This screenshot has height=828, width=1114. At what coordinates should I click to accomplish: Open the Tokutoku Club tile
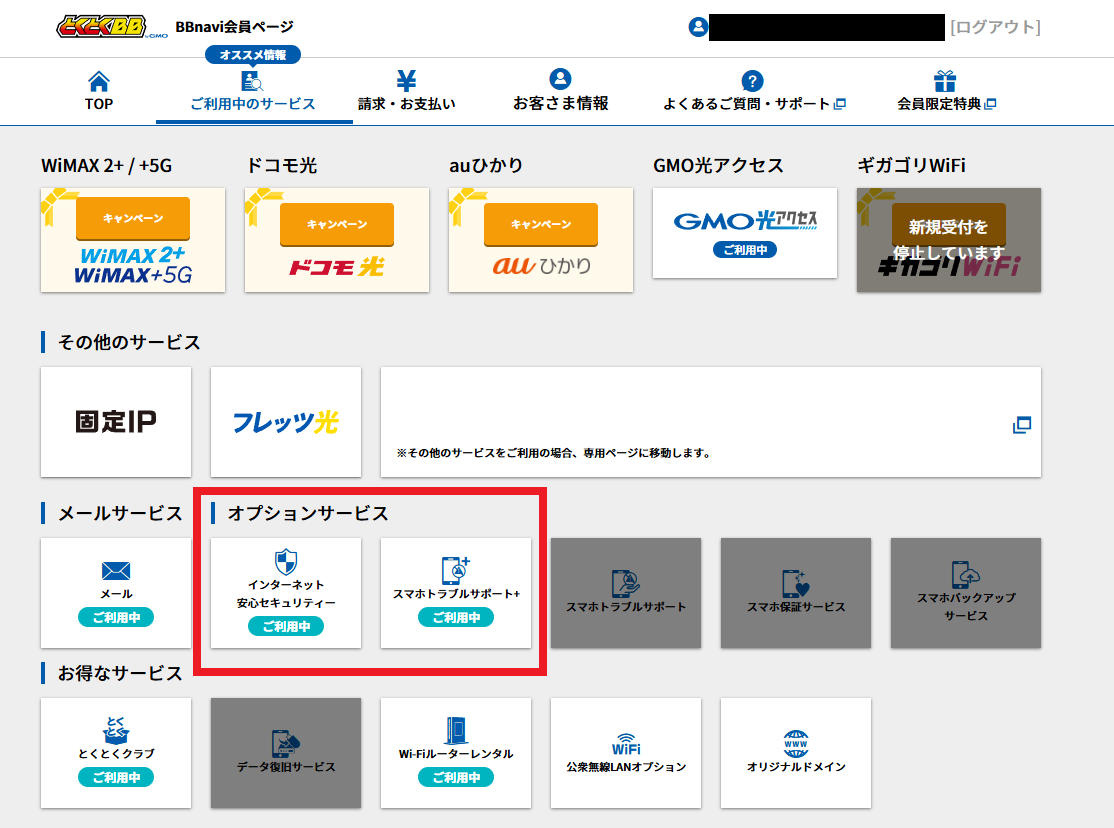(x=116, y=752)
